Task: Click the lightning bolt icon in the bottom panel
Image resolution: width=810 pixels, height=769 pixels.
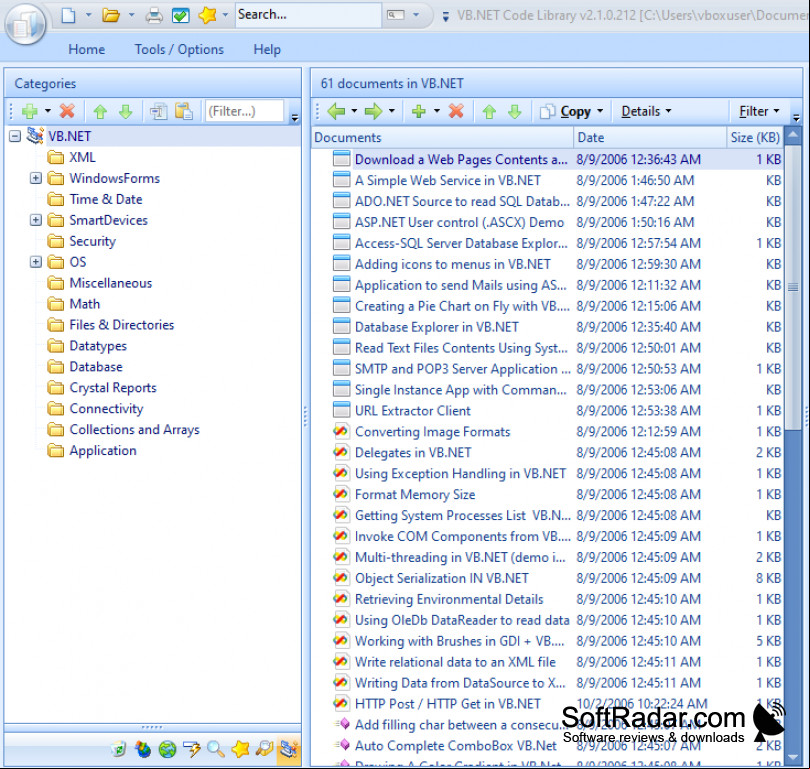Action: pyautogui.click(x=192, y=749)
